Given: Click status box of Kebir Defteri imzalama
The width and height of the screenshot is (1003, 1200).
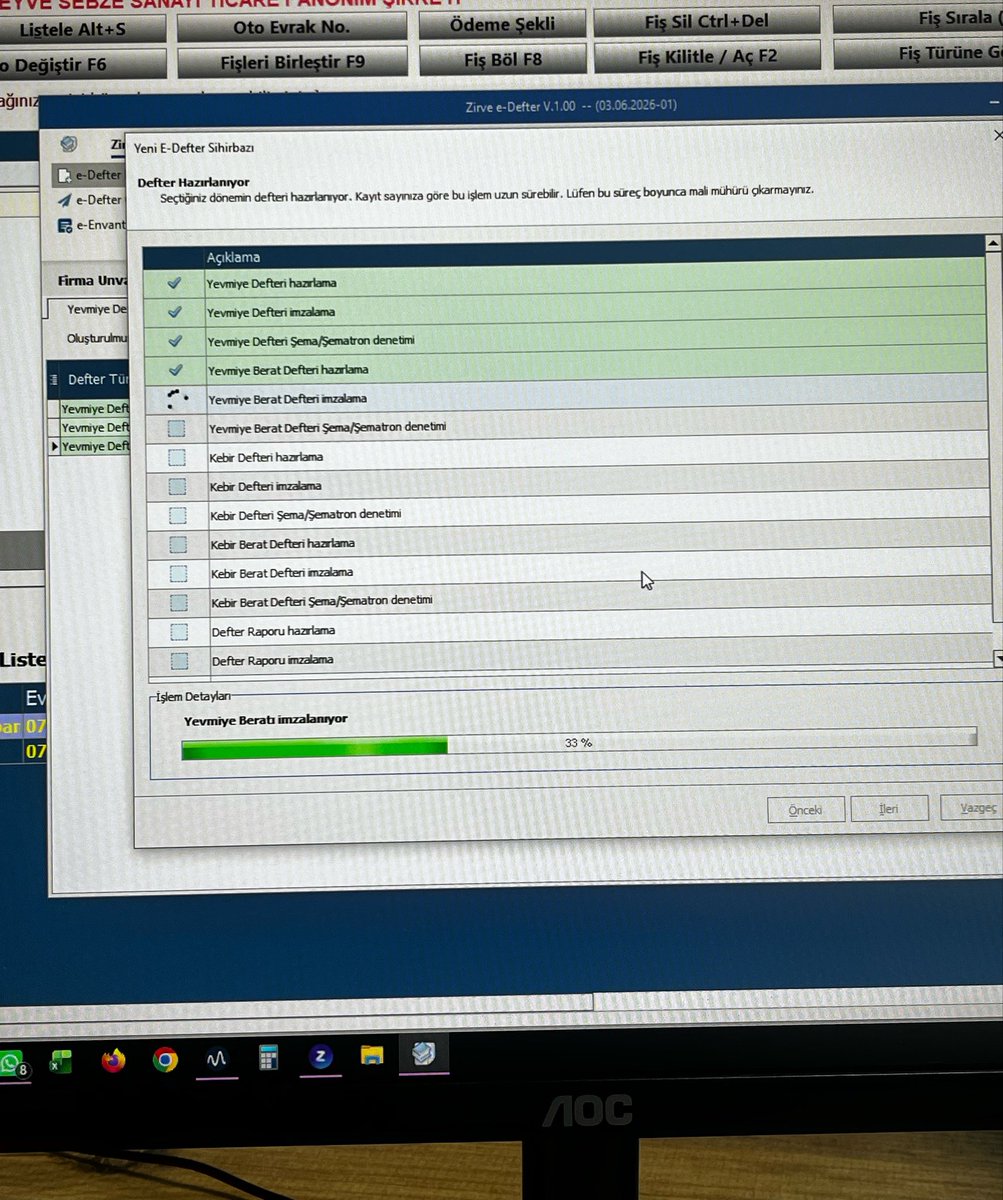Looking at the screenshot, I should click(x=178, y=487).
